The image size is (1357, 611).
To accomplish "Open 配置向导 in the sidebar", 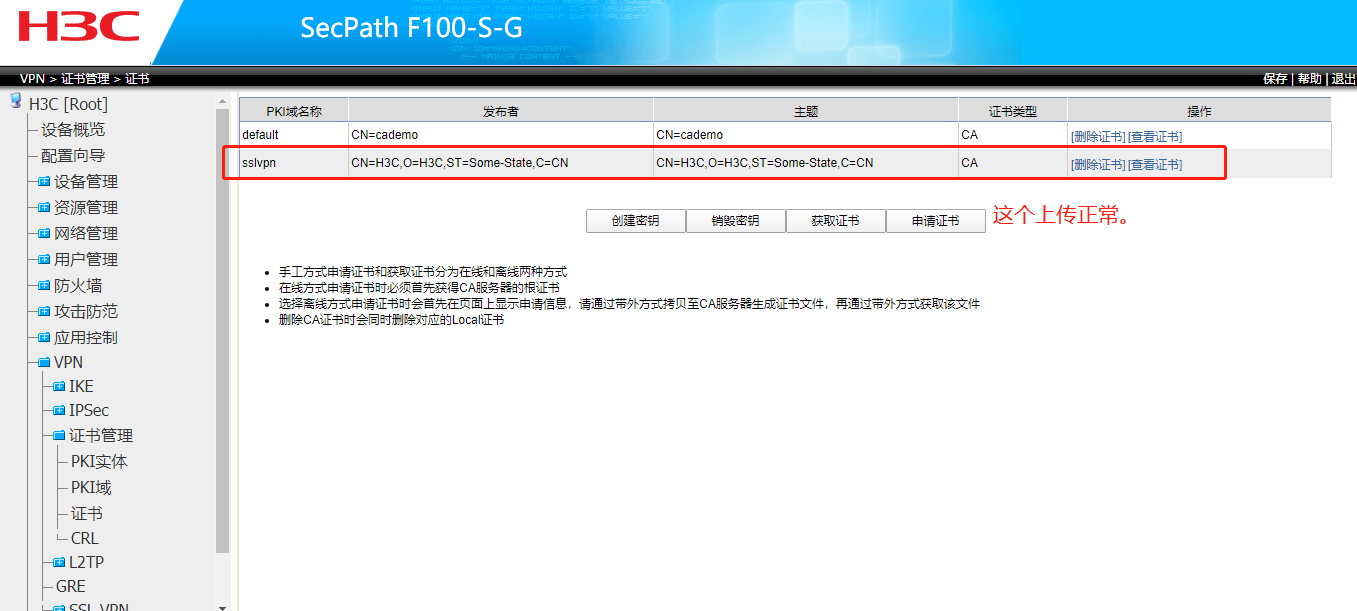I will coord(73,156).
